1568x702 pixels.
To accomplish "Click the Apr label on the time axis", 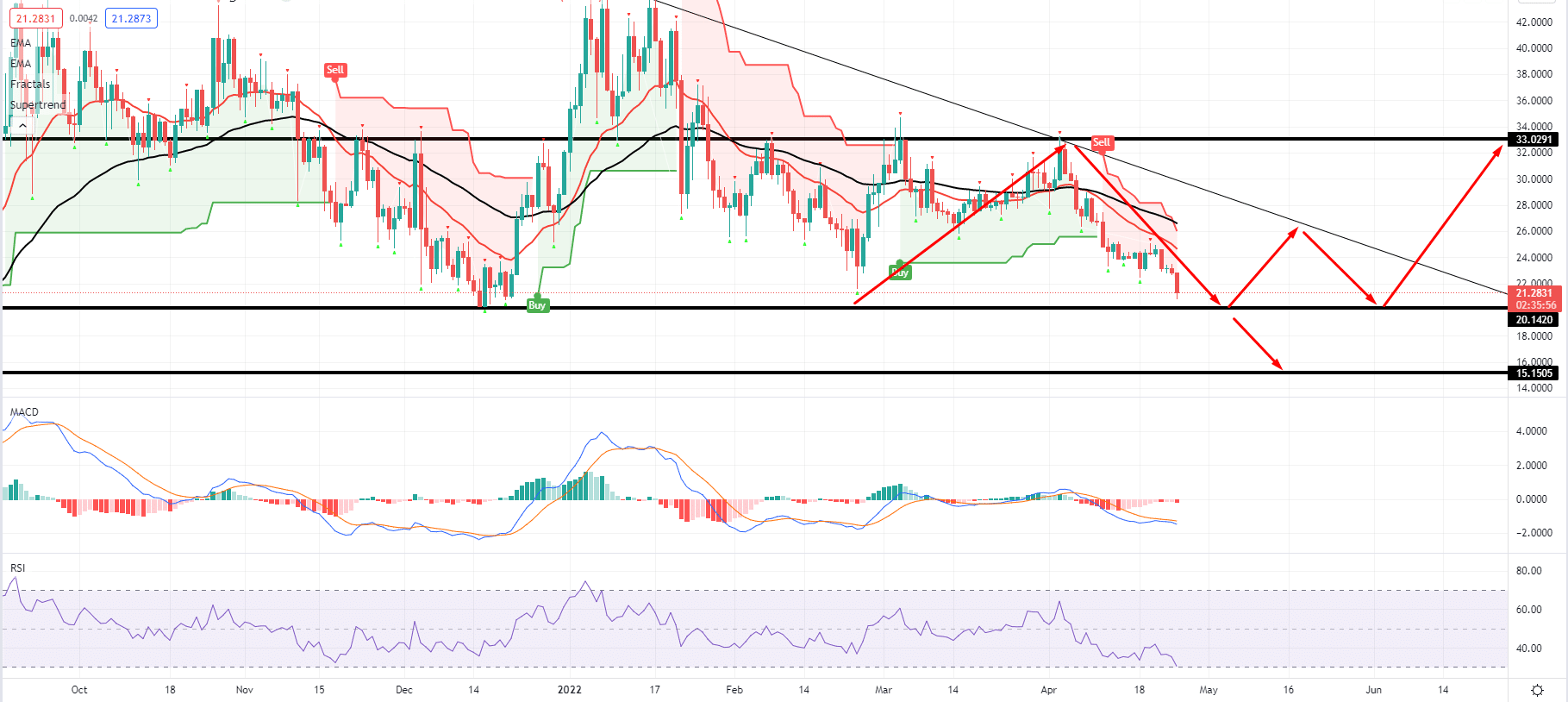I will pos(1049,690).
